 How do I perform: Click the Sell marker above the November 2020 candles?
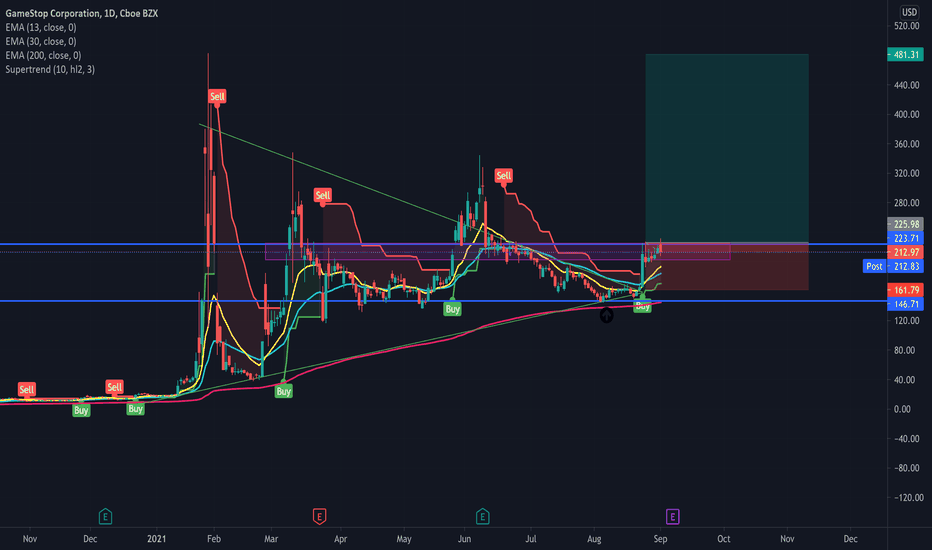[x=26, y=389]
